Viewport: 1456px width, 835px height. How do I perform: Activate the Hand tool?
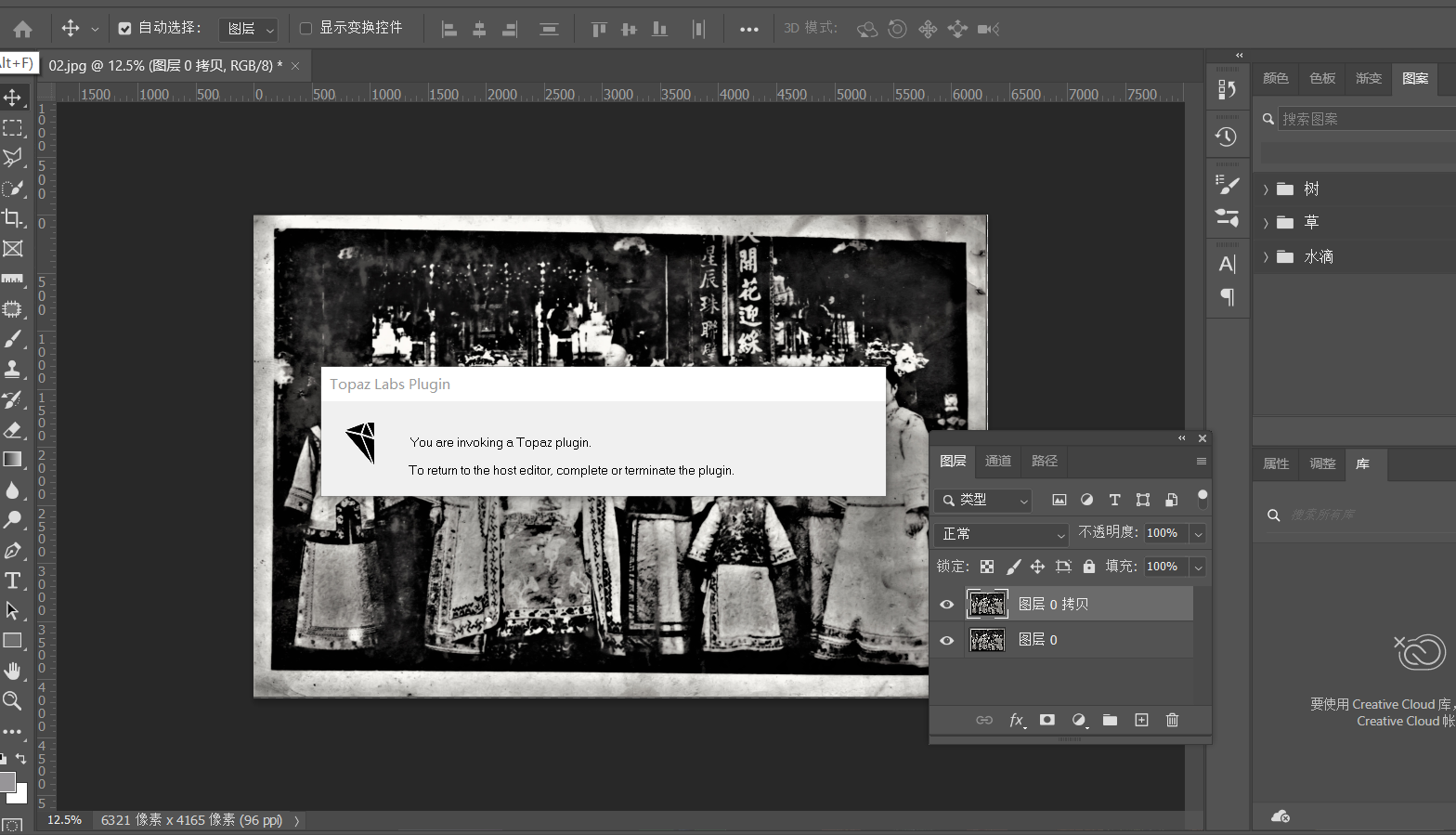(13, 672)
